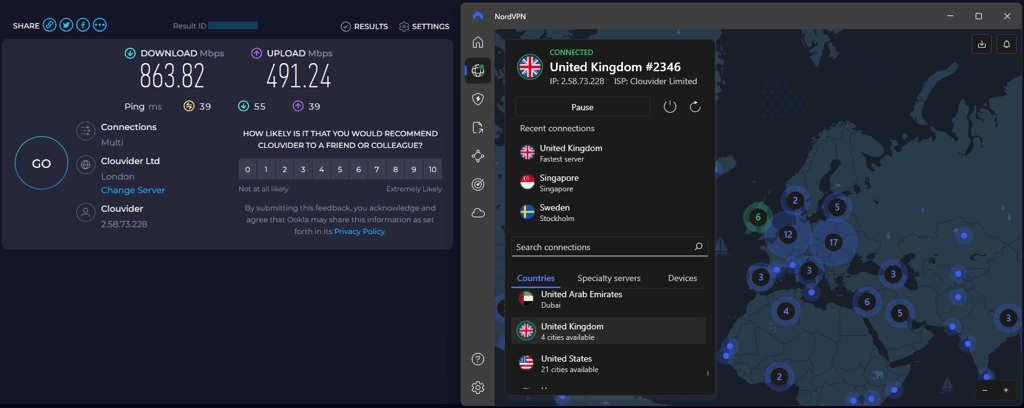1024x408 pixels.
Task: Click the disconnect power icon
Action: tap(670, 107)
